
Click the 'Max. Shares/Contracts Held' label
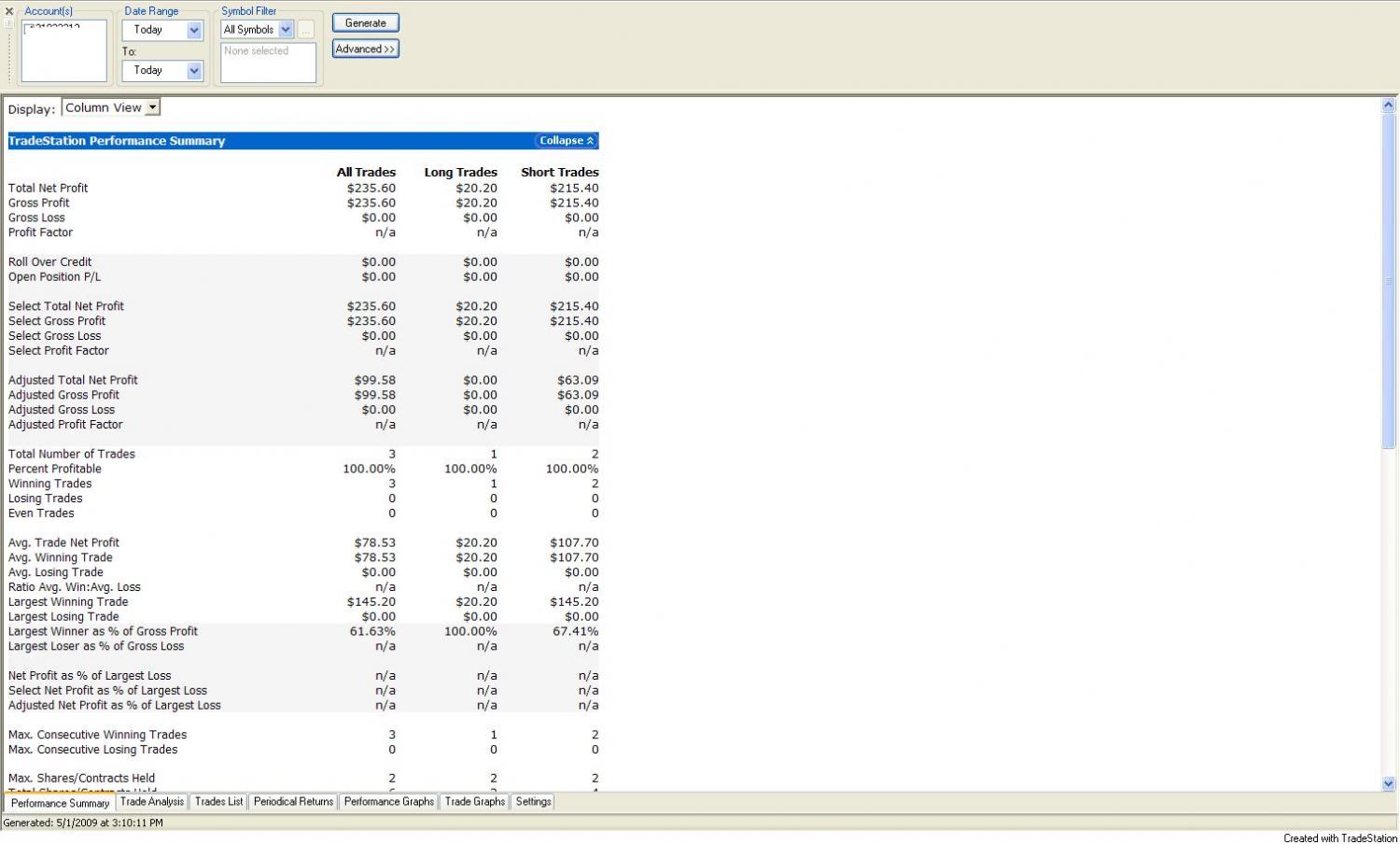(82, 779)
